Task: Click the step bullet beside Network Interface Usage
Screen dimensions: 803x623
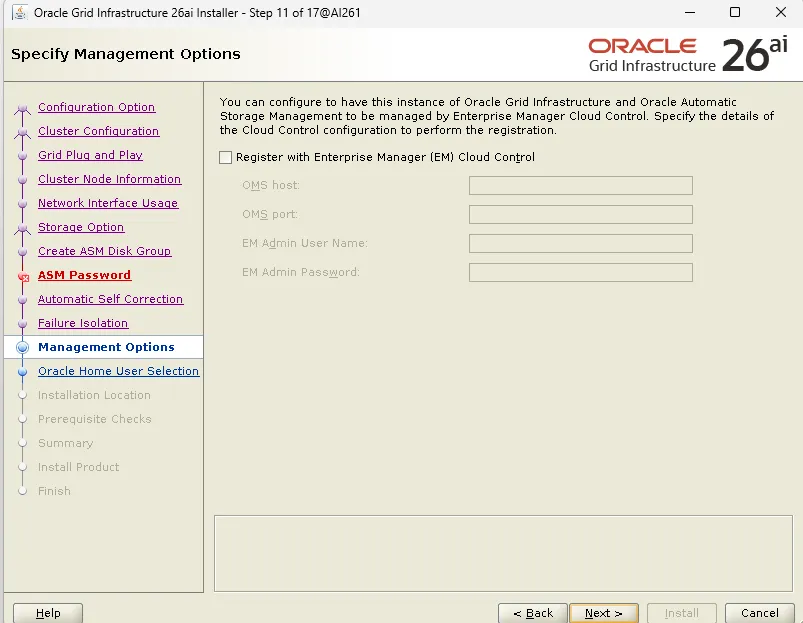Action: point(22,204)
